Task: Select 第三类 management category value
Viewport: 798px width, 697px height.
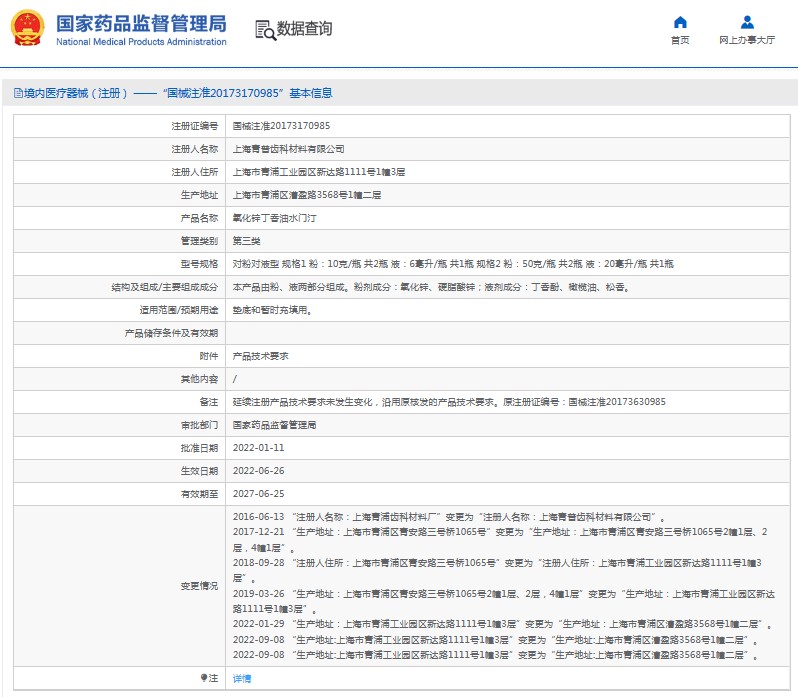Action: pyautogui.click(x=246, y=241)
